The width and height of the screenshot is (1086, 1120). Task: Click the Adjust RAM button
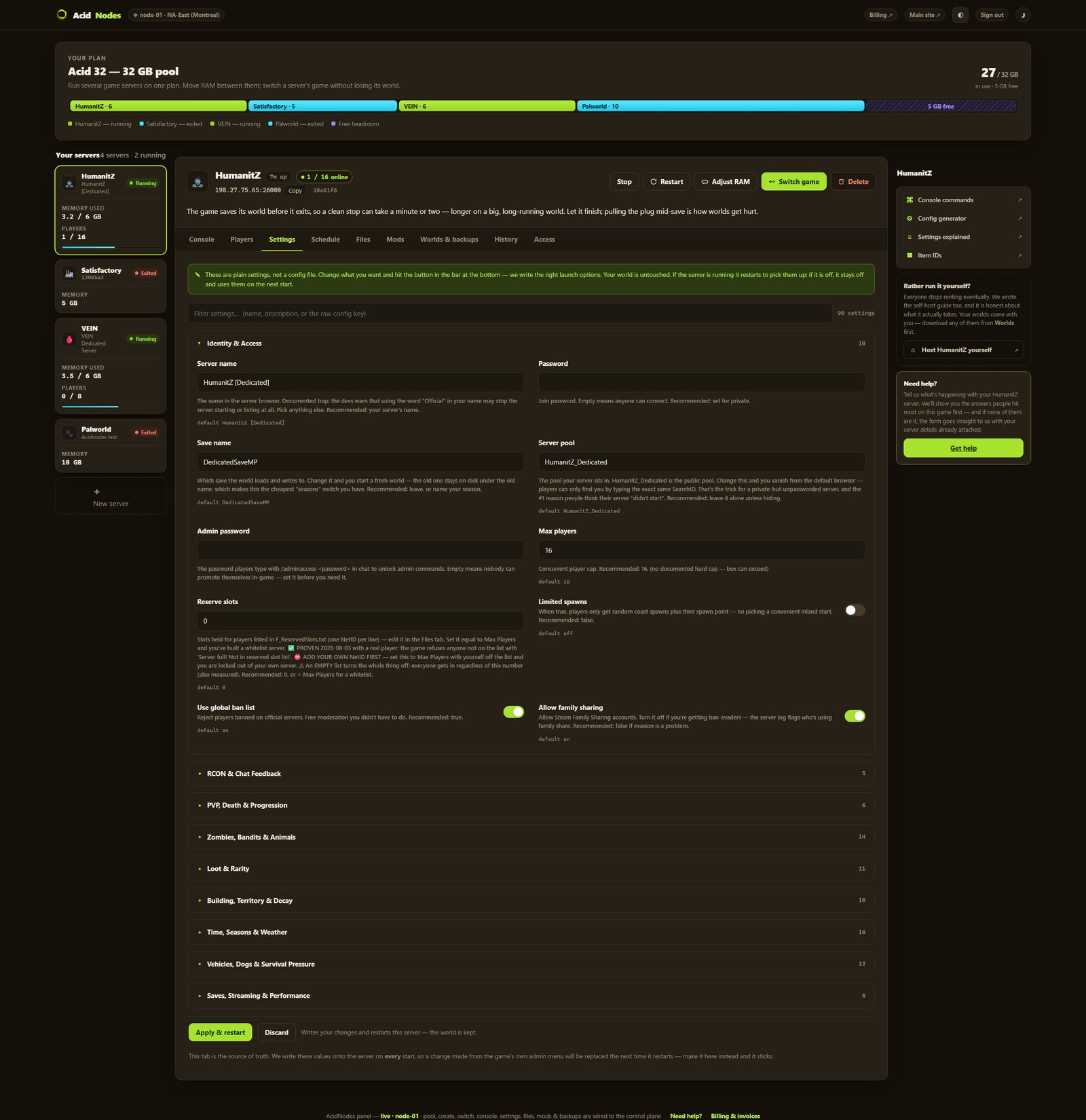click(x=726, y=181)
